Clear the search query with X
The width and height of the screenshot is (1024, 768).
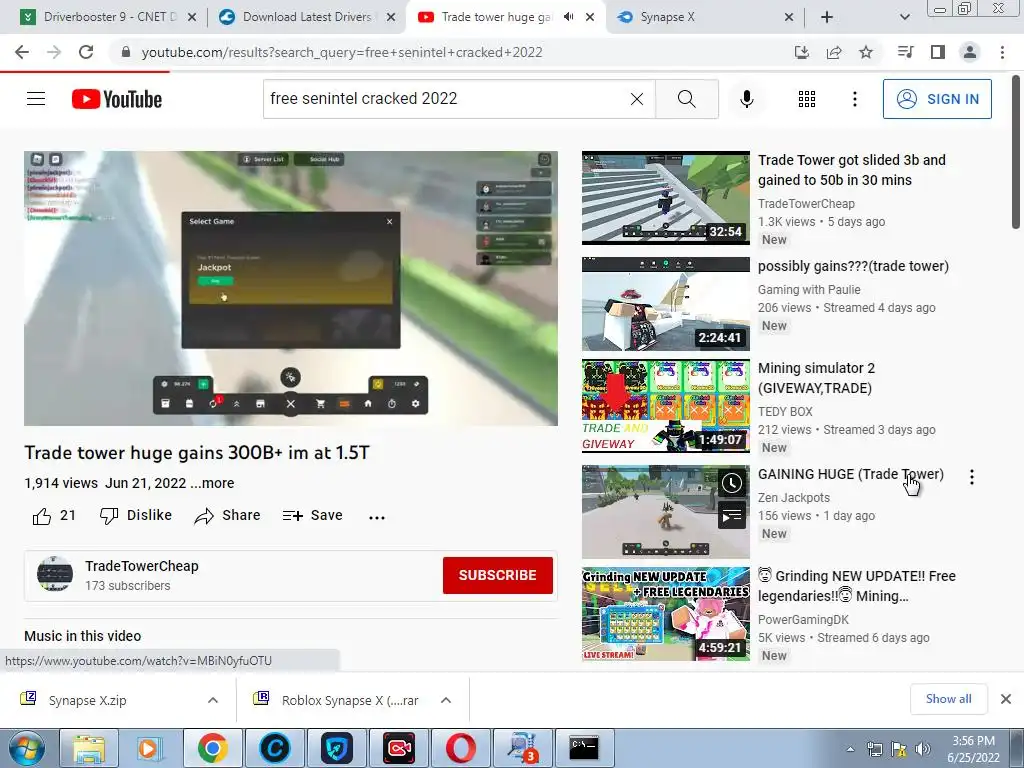point(637,99)
